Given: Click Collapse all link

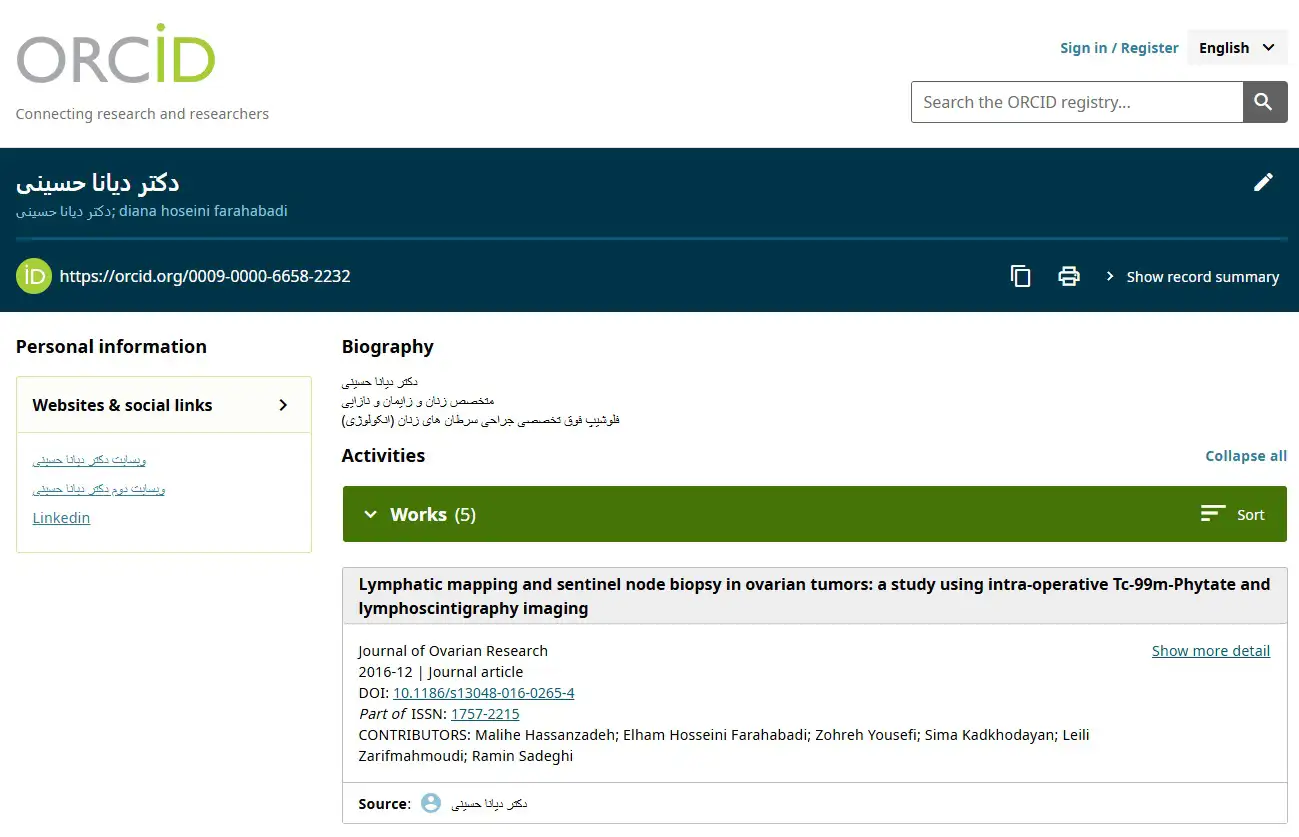Looking at the screenshot, I should pos(1245,456).
